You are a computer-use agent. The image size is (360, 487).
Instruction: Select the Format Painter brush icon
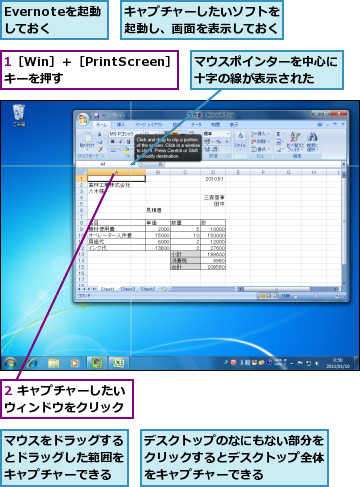99,150
